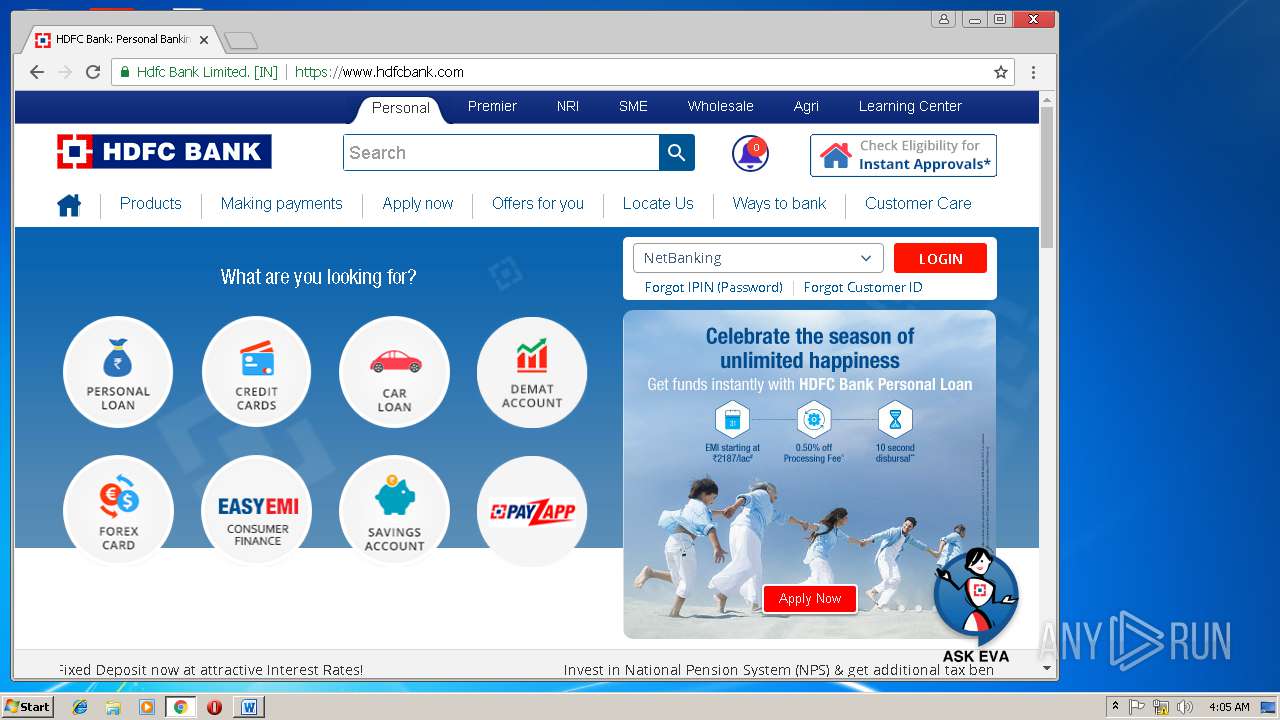The height and width of the screenshot is (720, 1280).
Task: Click the page vertical scrollbar thumb
Action: click(x=1047, y=176)
